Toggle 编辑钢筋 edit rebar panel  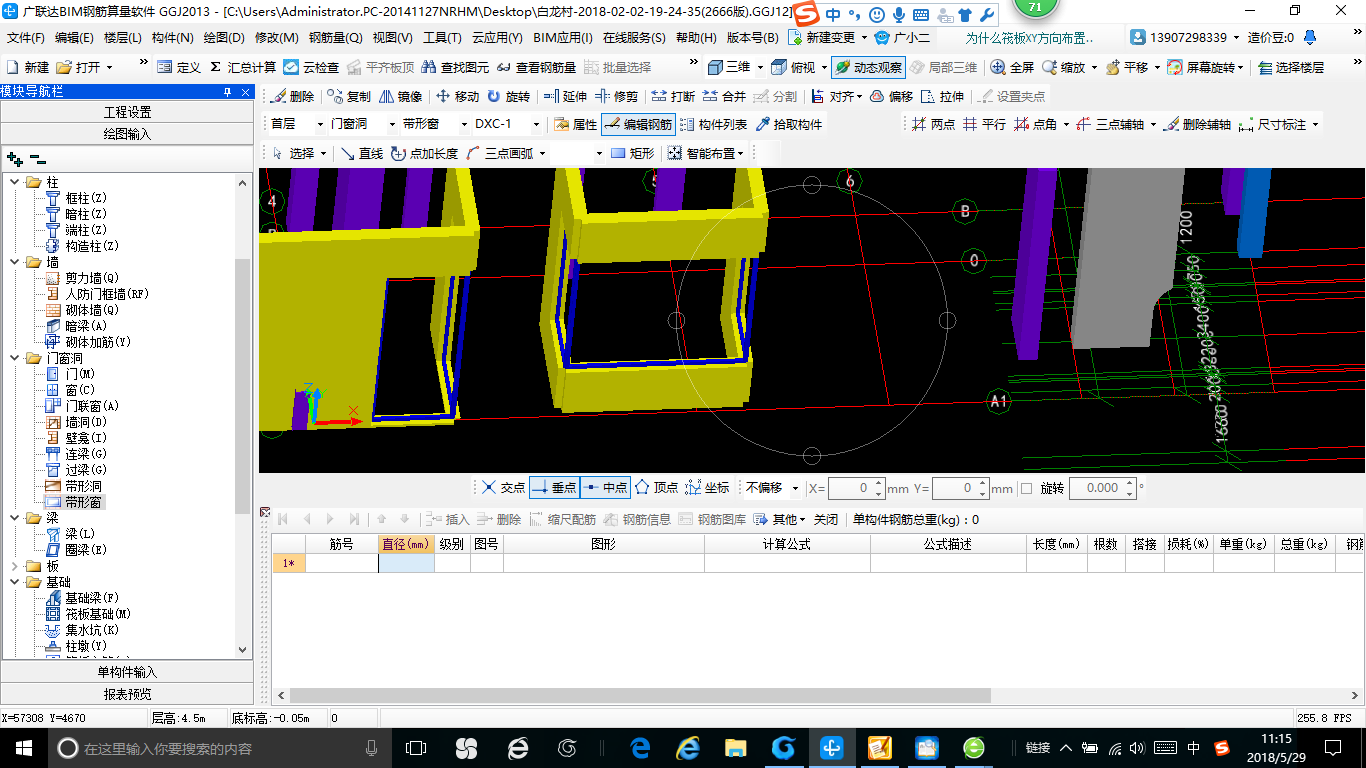pos(638,124)
